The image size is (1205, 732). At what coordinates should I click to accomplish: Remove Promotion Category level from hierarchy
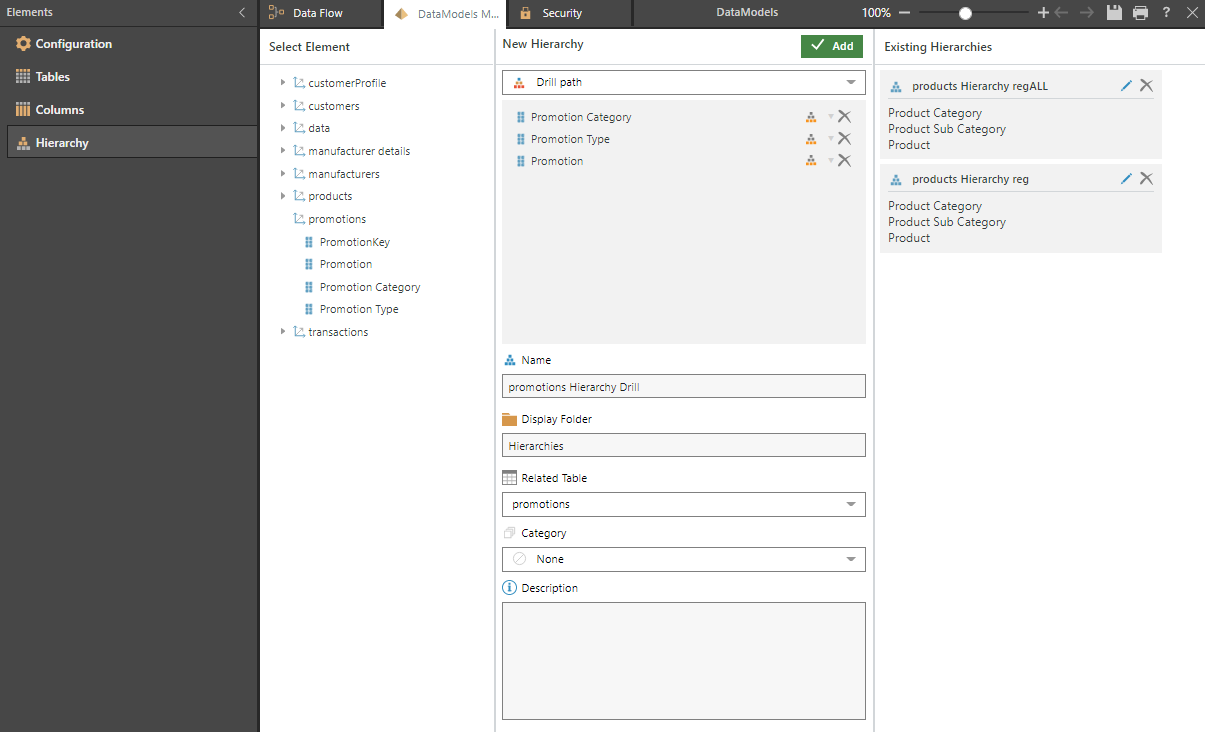click(x=844, y=117)
